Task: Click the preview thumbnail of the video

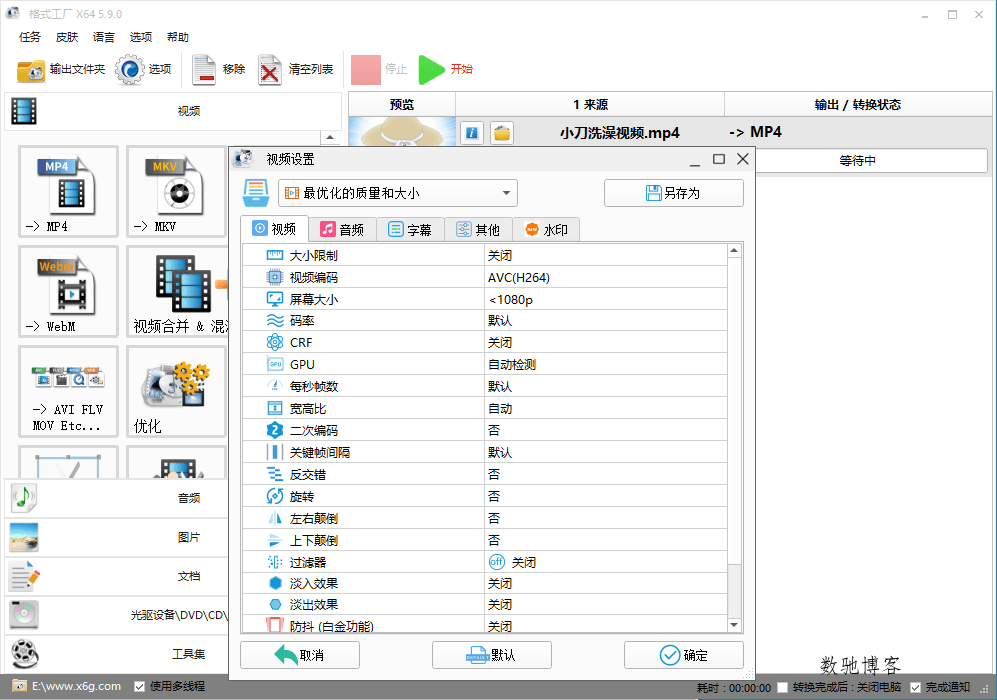Action: (x=402, y=132)
